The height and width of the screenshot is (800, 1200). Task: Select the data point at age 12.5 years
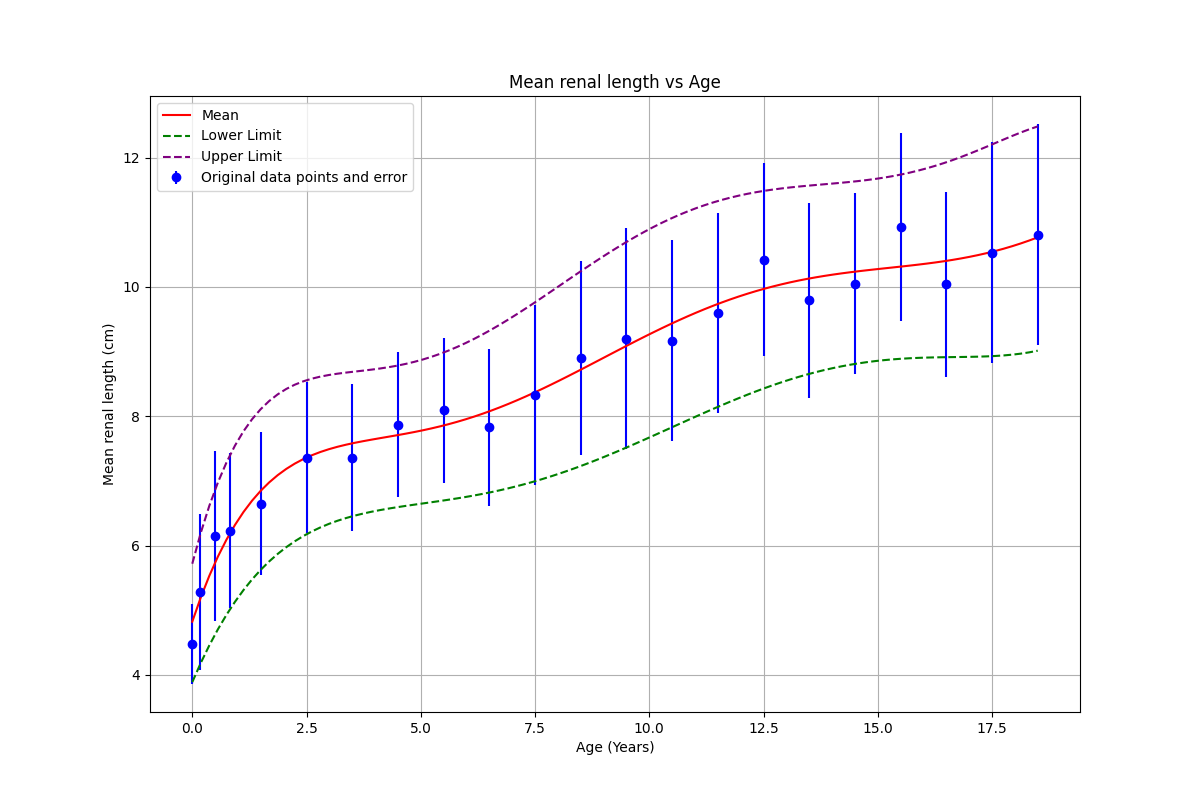coord(764,260)
